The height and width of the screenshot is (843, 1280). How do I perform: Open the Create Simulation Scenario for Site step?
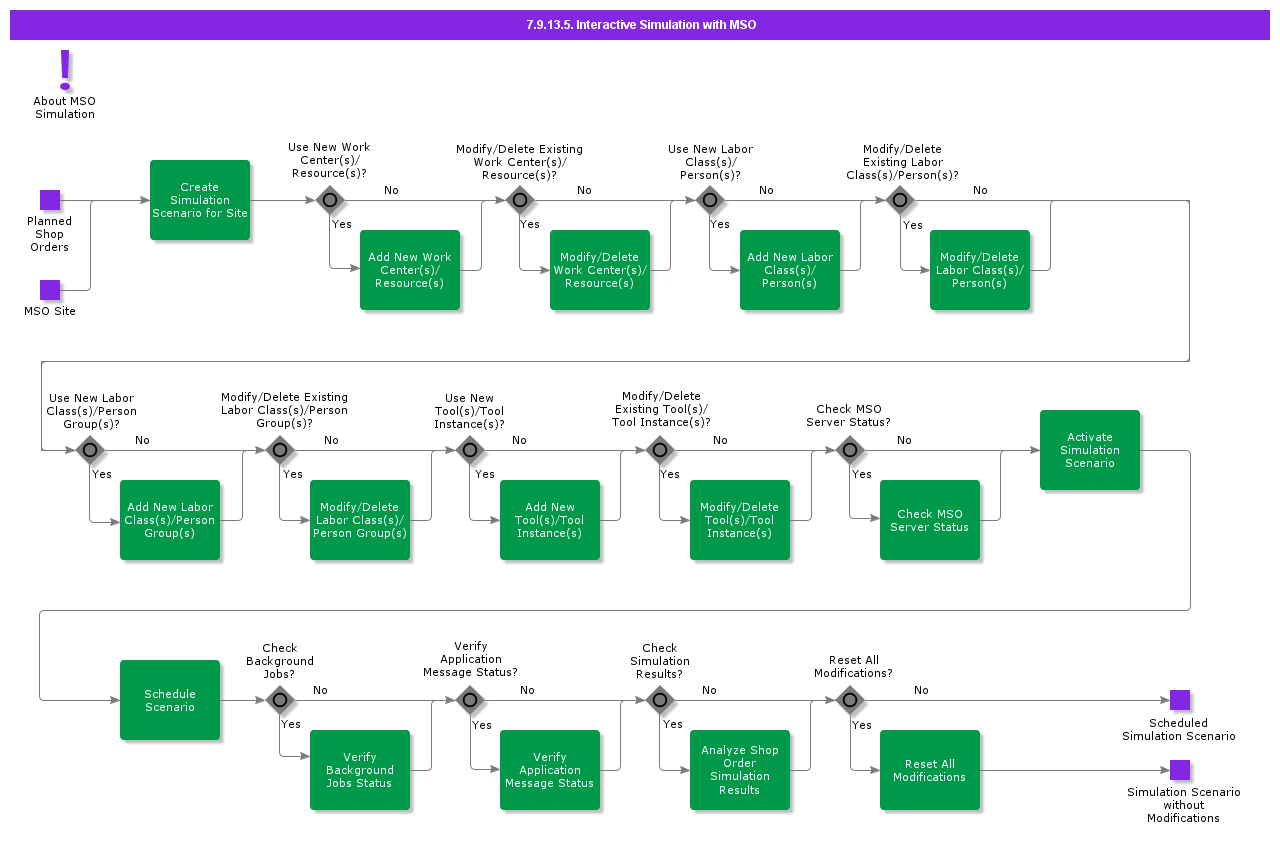point(199,200)
